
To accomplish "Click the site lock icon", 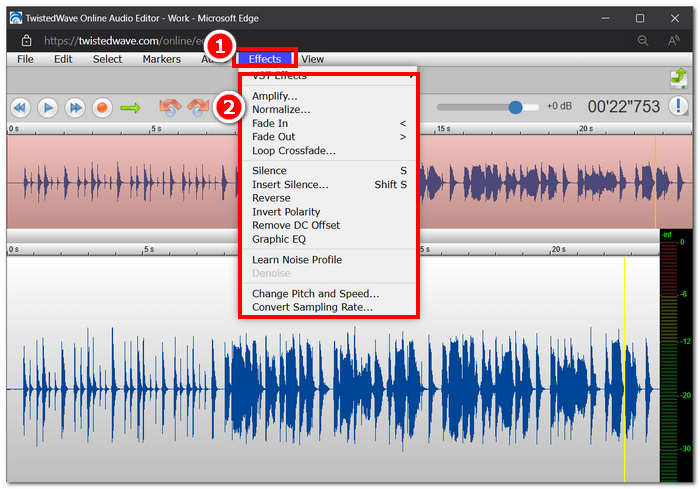I will pyautogui.click(x=26, y=41).
